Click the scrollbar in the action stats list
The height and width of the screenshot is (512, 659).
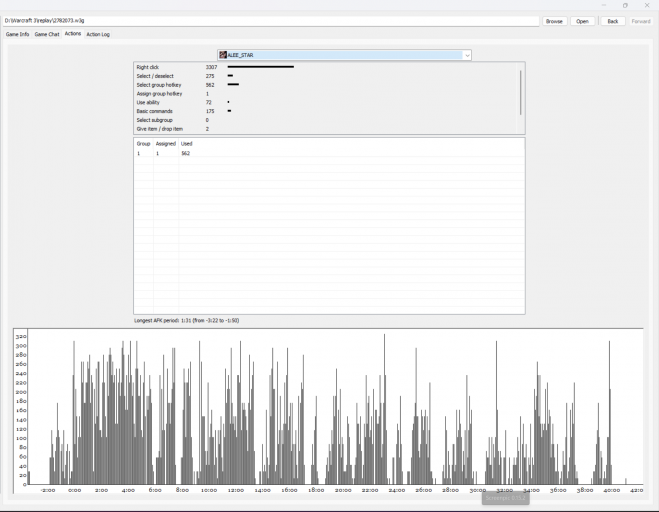[520, 92]
